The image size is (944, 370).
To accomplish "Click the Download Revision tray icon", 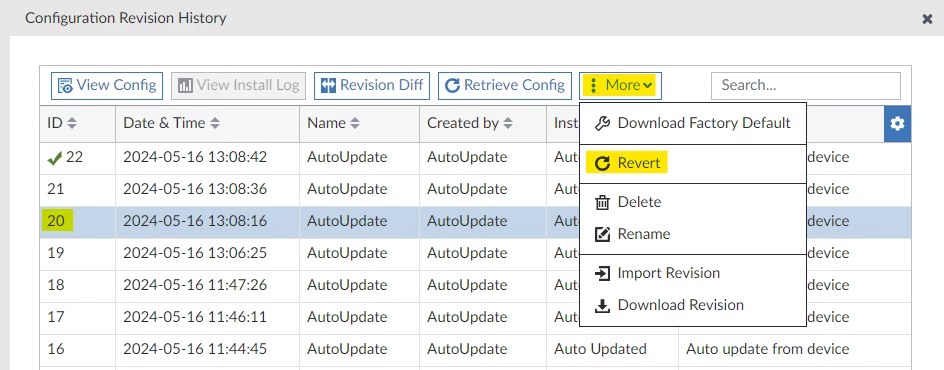I will (602, 306).
